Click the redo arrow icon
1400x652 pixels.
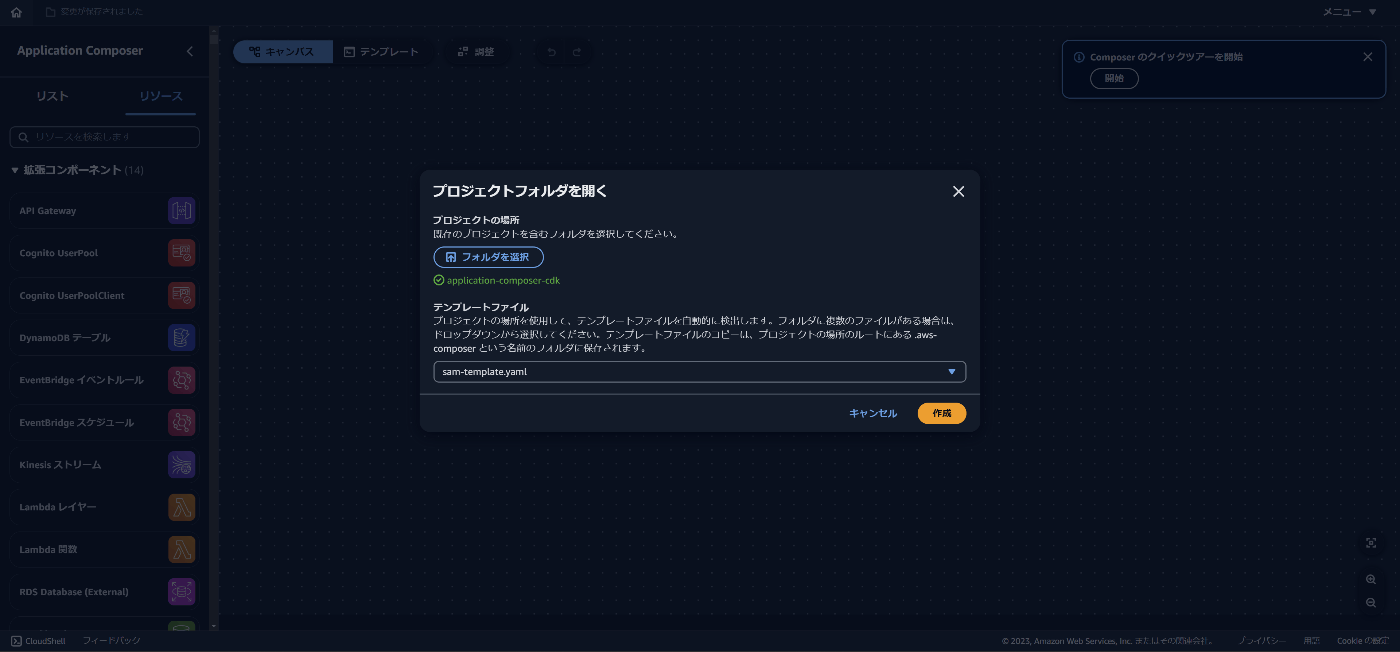click(x=577, y=52)
